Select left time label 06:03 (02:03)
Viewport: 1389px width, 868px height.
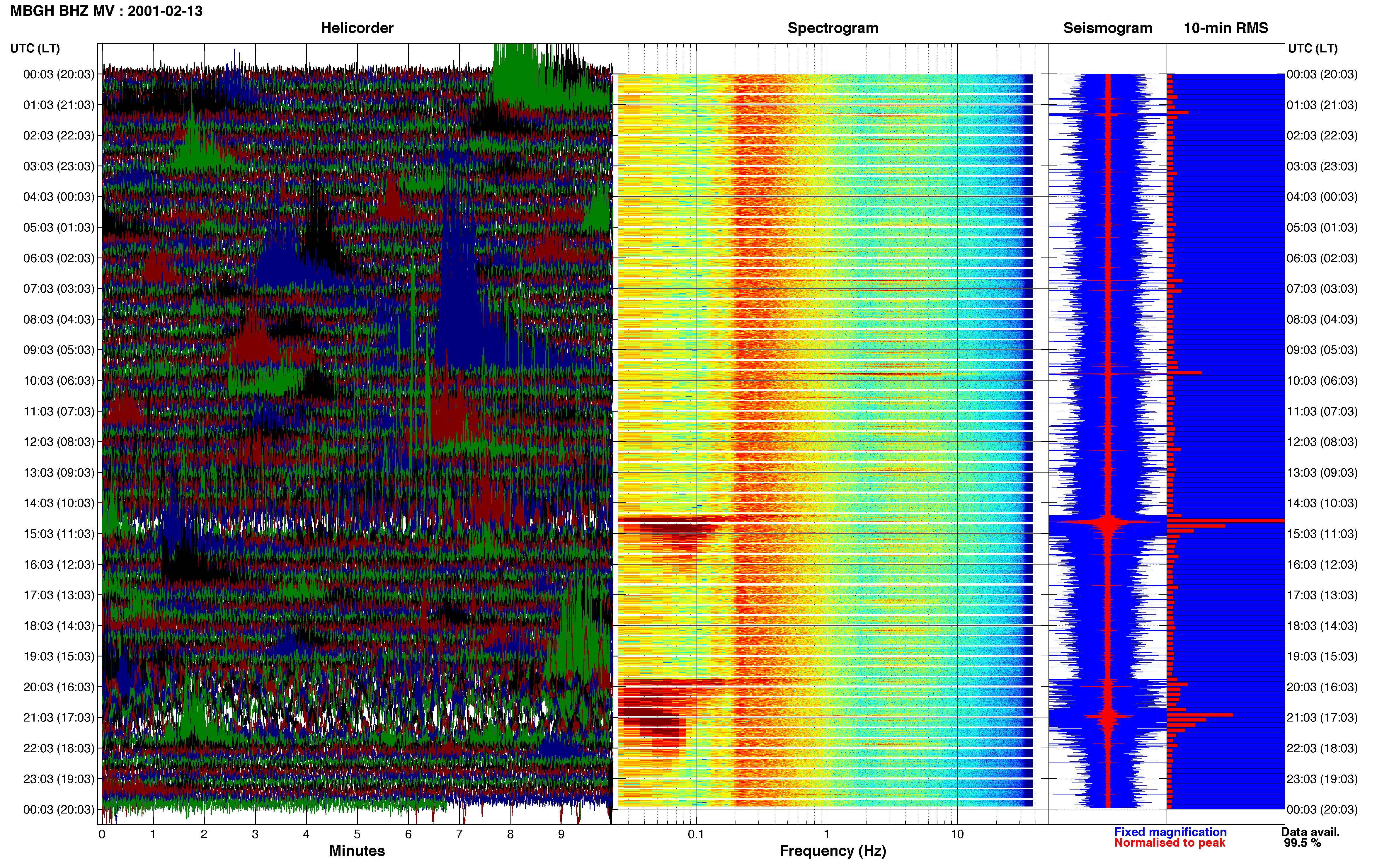coord(59,258)
